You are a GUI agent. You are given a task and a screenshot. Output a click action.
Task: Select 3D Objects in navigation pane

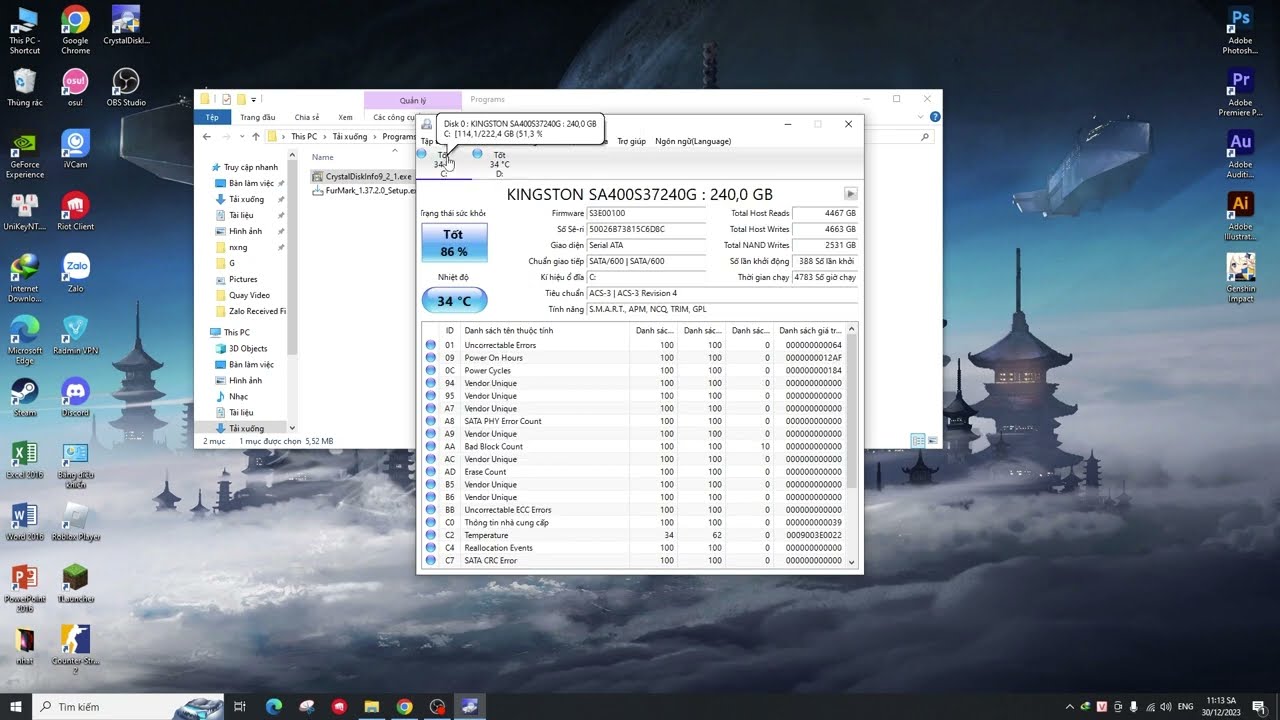(x=248, y=348)
